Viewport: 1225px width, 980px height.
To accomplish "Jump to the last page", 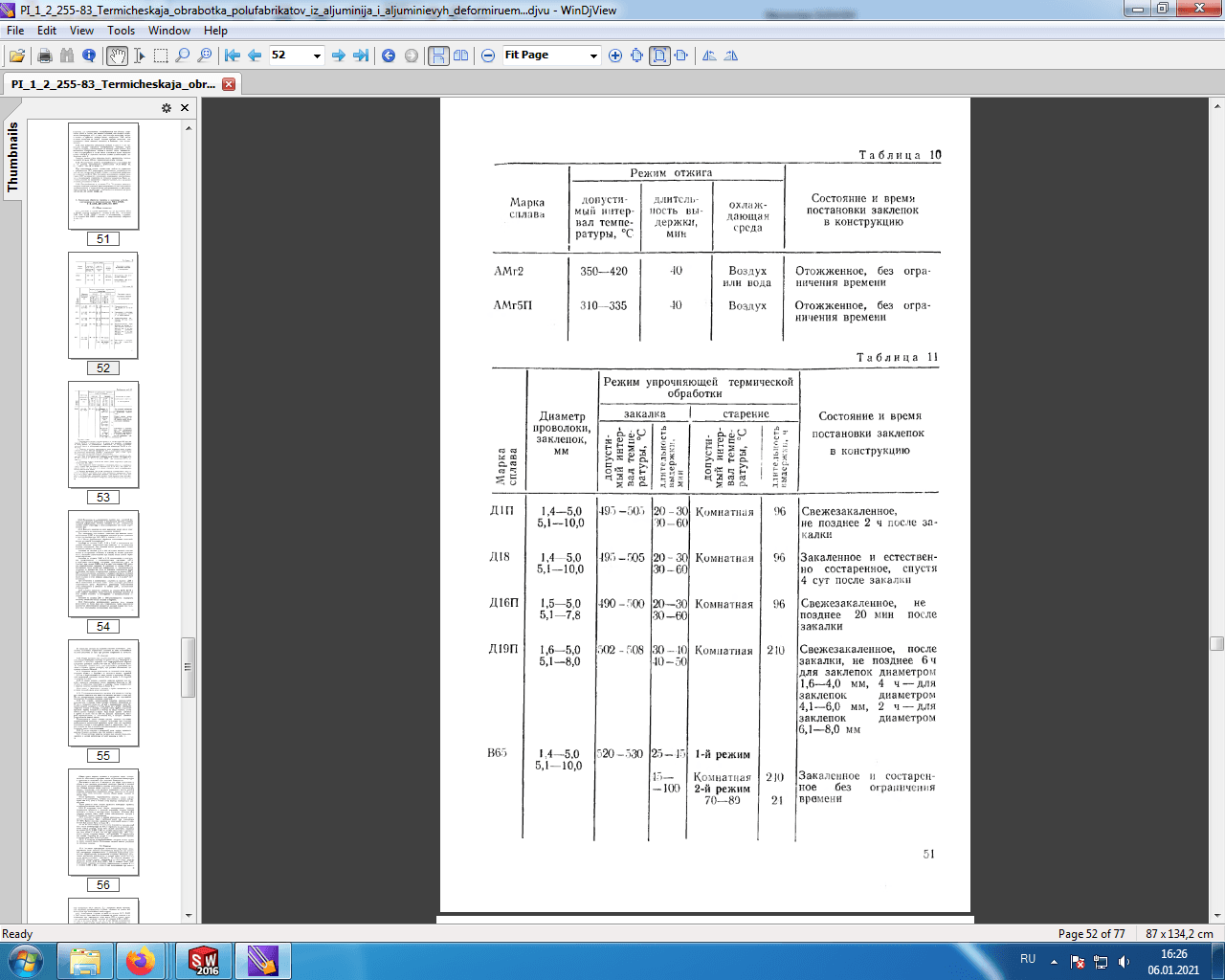I will [361, 56].
